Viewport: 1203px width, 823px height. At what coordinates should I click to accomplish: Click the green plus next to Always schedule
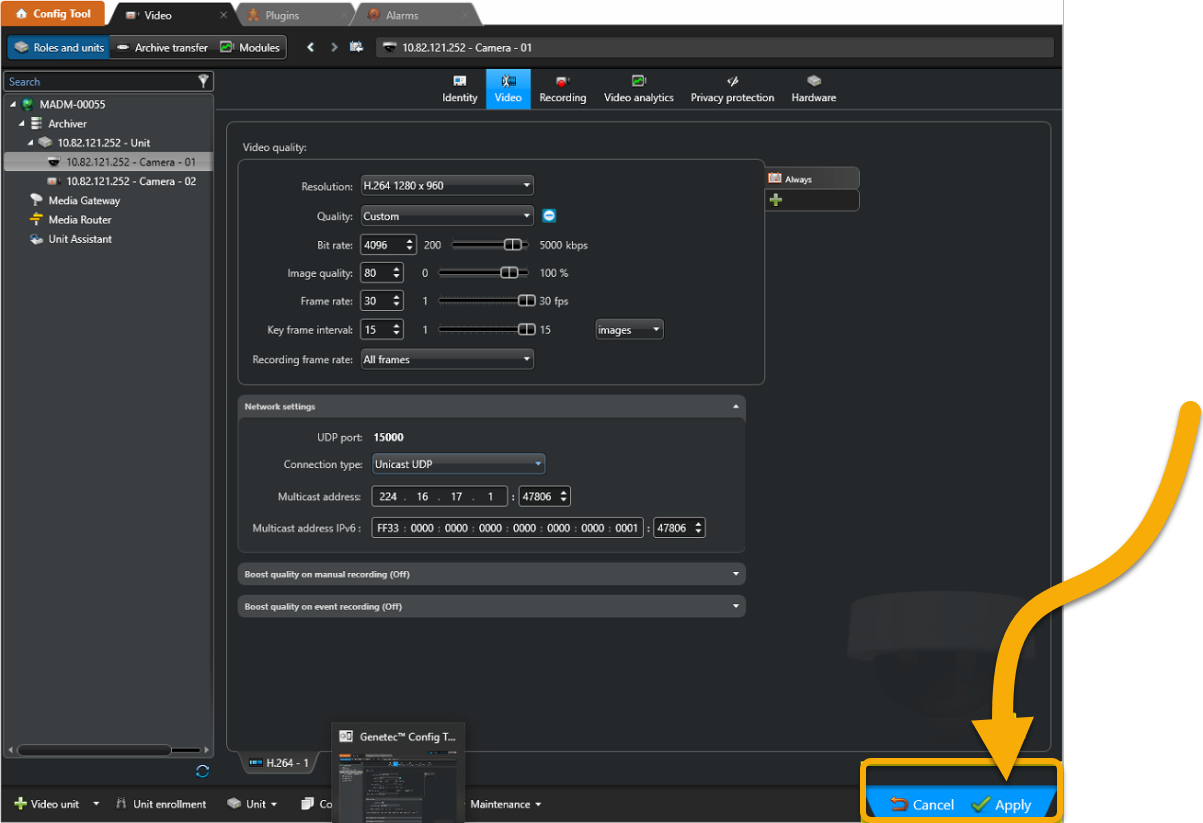(775, 199)
